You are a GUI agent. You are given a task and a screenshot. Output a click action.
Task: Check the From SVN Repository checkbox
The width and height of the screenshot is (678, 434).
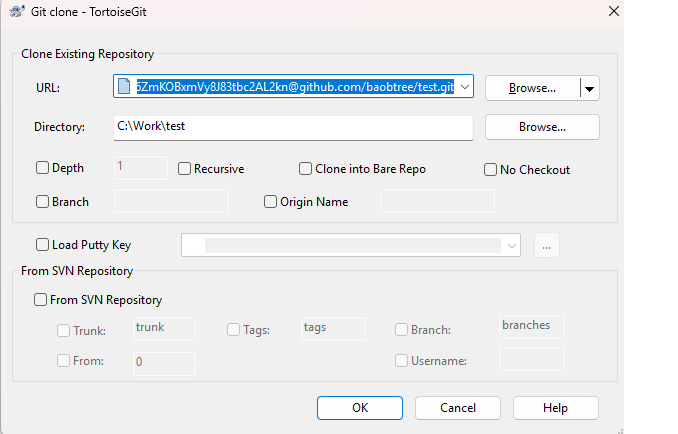[x=40, y=300]
